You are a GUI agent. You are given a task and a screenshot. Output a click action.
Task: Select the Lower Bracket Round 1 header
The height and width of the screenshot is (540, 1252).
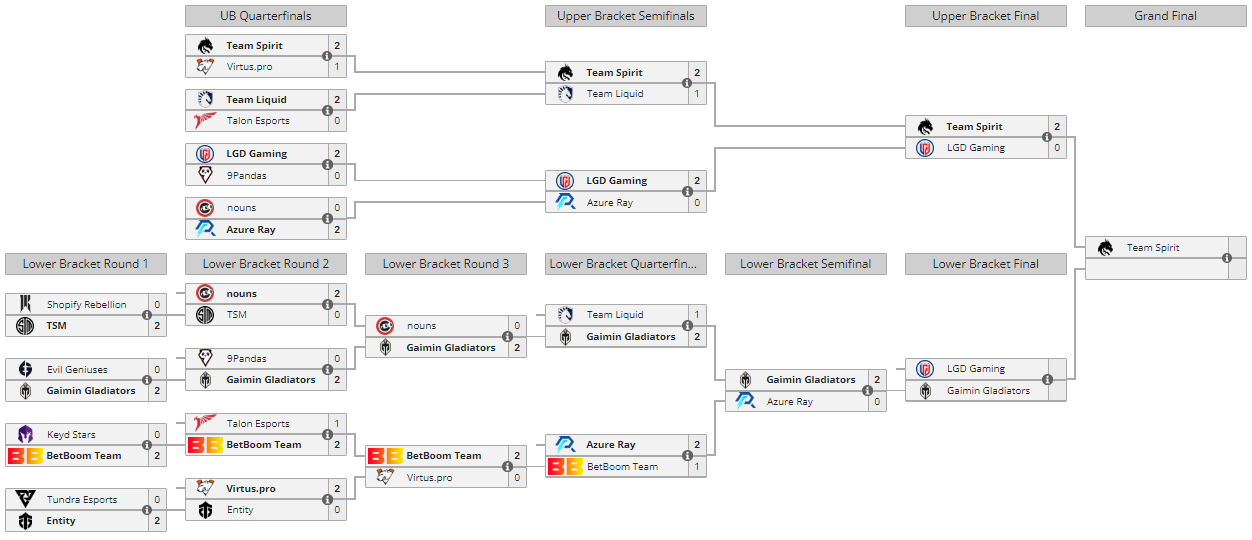(x=86, y=264)
